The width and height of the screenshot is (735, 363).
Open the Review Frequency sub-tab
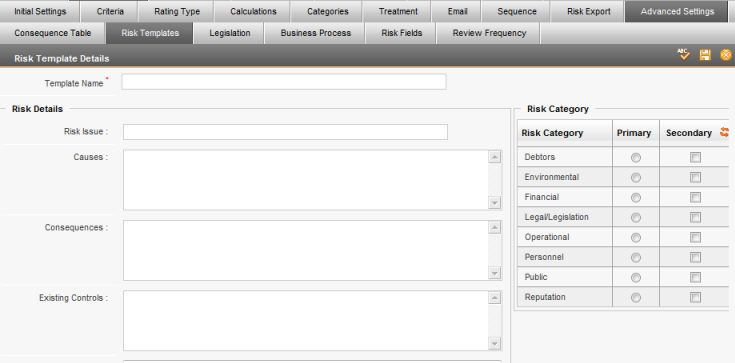(x=489, y=33)
